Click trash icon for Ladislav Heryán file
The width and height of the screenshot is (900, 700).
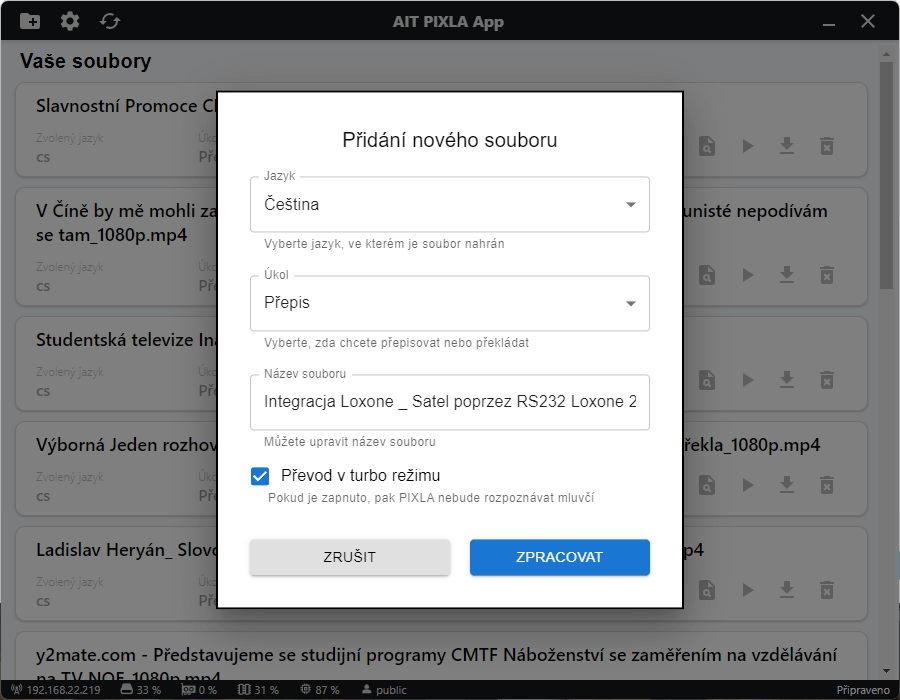pos(827,590)
